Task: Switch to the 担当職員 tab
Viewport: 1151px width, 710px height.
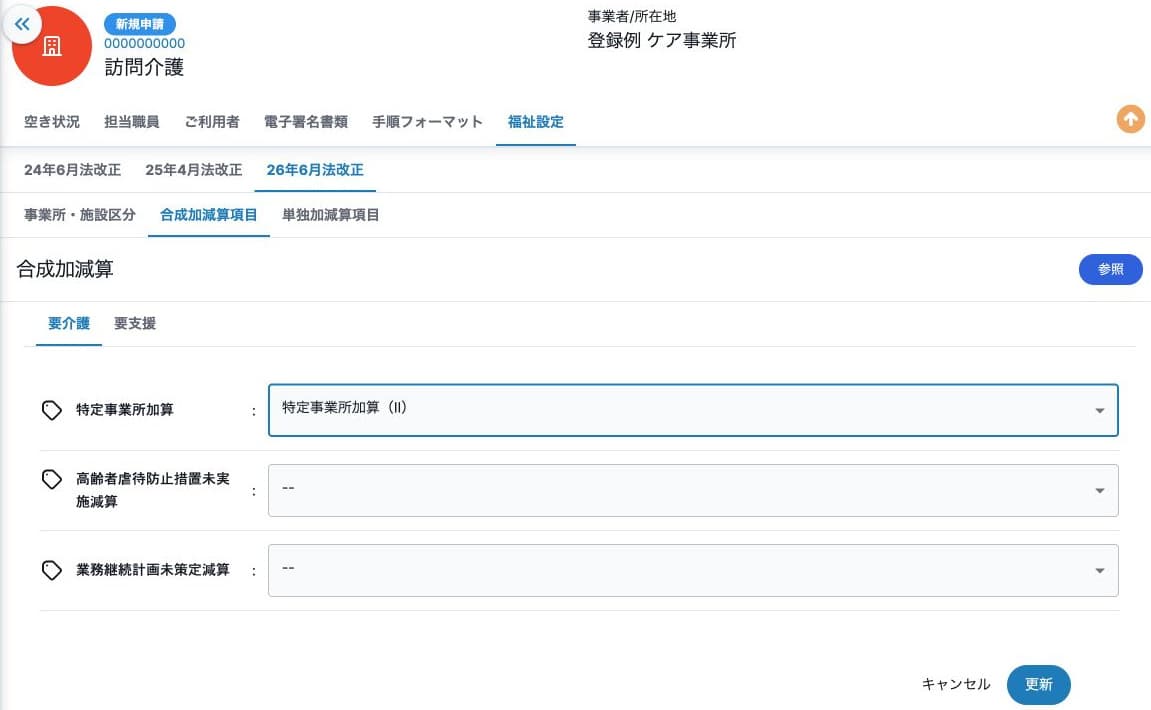Action: pos(131,122)
